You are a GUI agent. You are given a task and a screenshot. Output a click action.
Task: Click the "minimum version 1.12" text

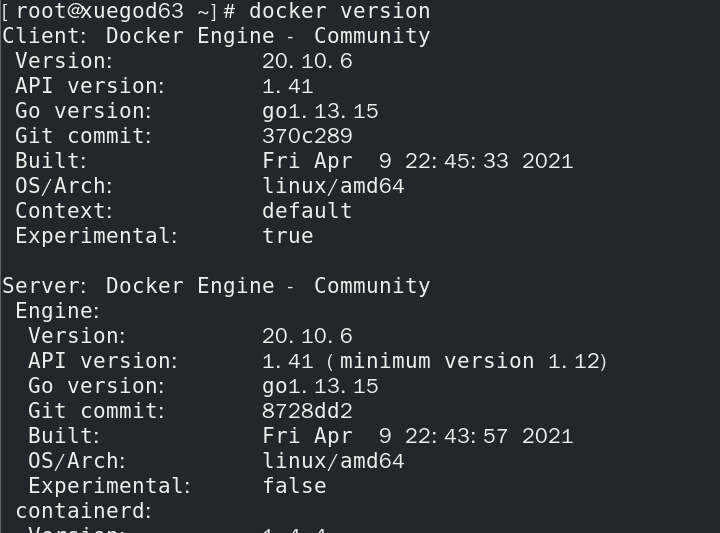pos(473,361)
